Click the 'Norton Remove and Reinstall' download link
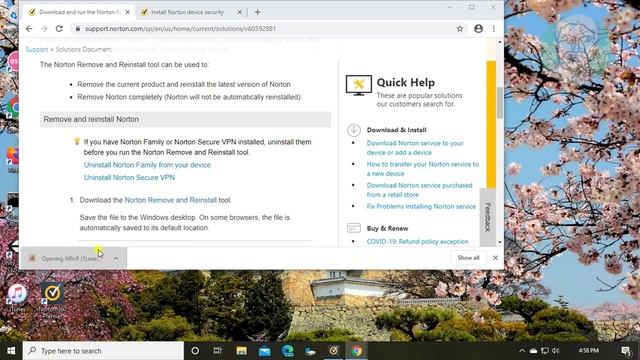 [x=171, y=200]
